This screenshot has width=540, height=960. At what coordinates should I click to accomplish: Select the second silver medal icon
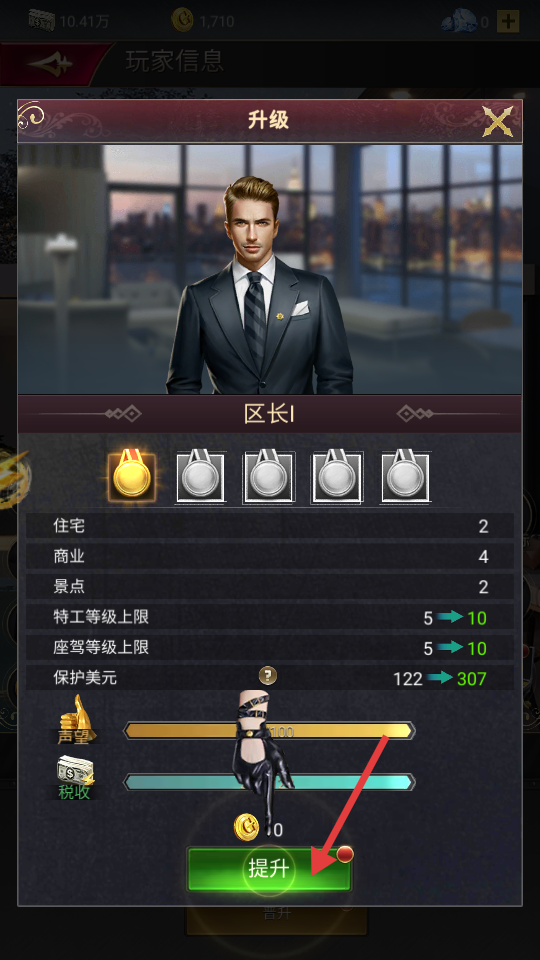[200, 476]
